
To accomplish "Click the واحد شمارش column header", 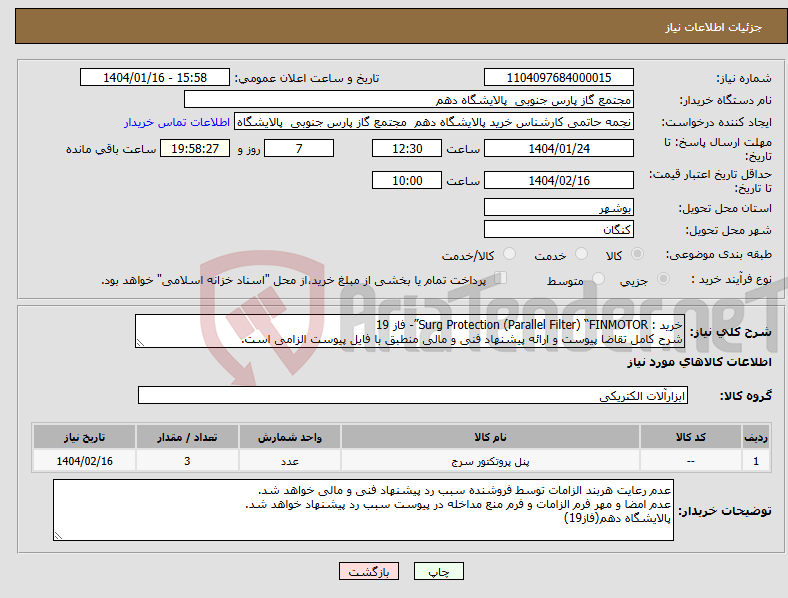I will pyautogui.click(x=290, y=437).
